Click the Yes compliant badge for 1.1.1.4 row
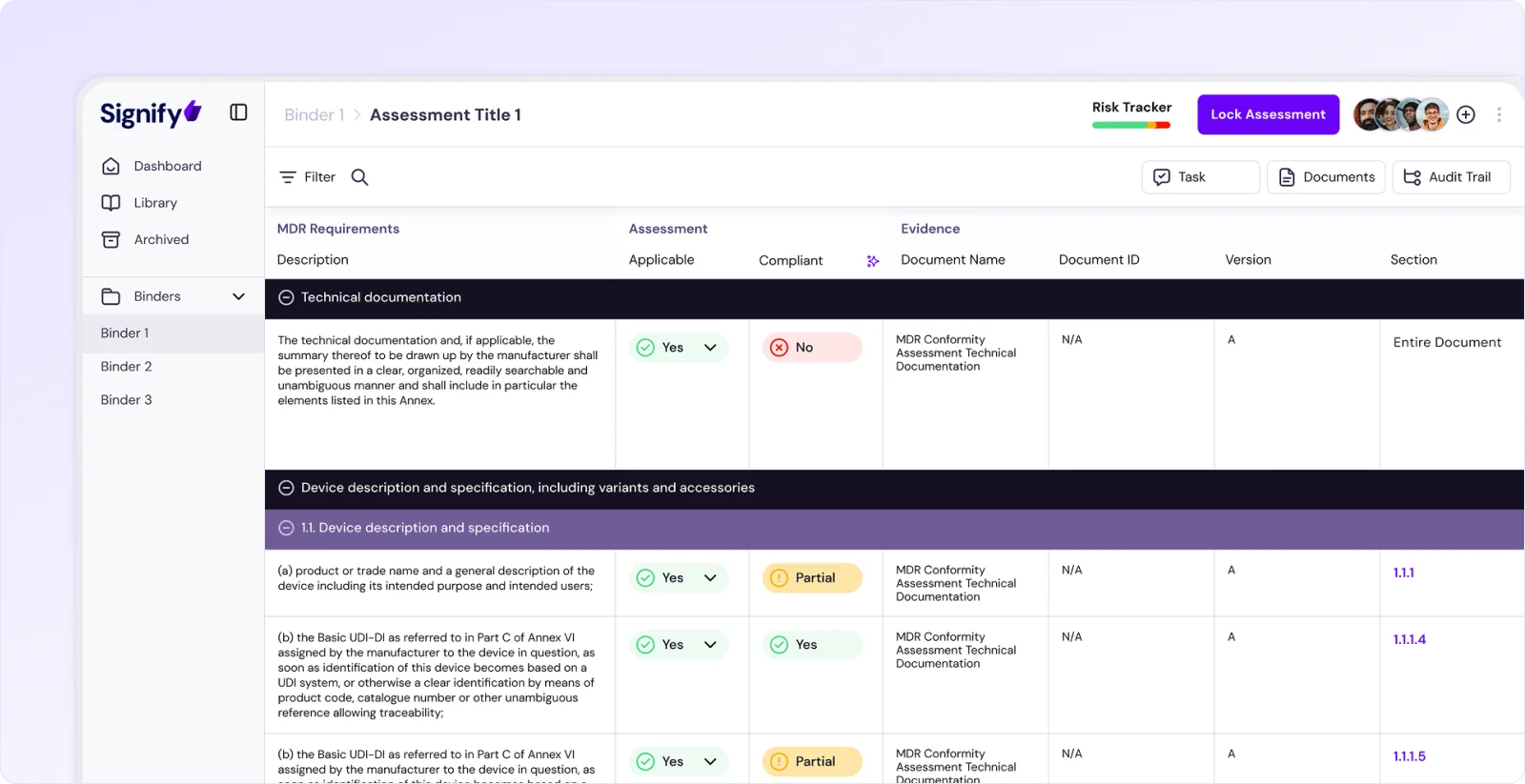This screenshot has width=1525, height=784. tap(812, 645)
